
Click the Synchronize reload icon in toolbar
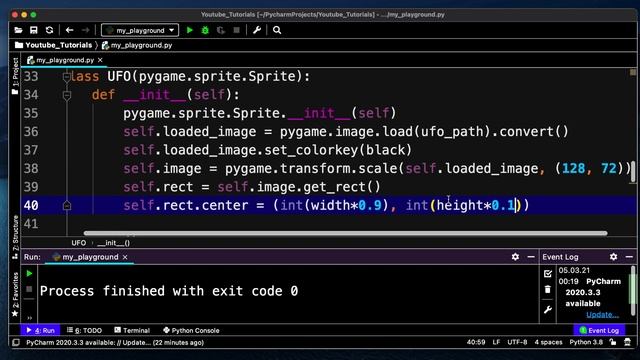49,30
